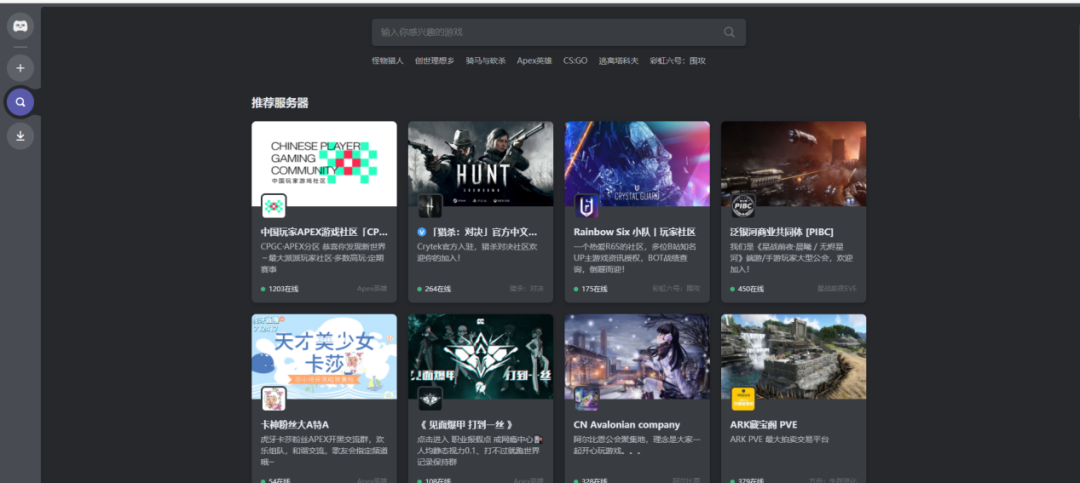This screenshot has height=483, width=1080.
Task: Click the download app icon in sidebar
Action: click(20, 136)
